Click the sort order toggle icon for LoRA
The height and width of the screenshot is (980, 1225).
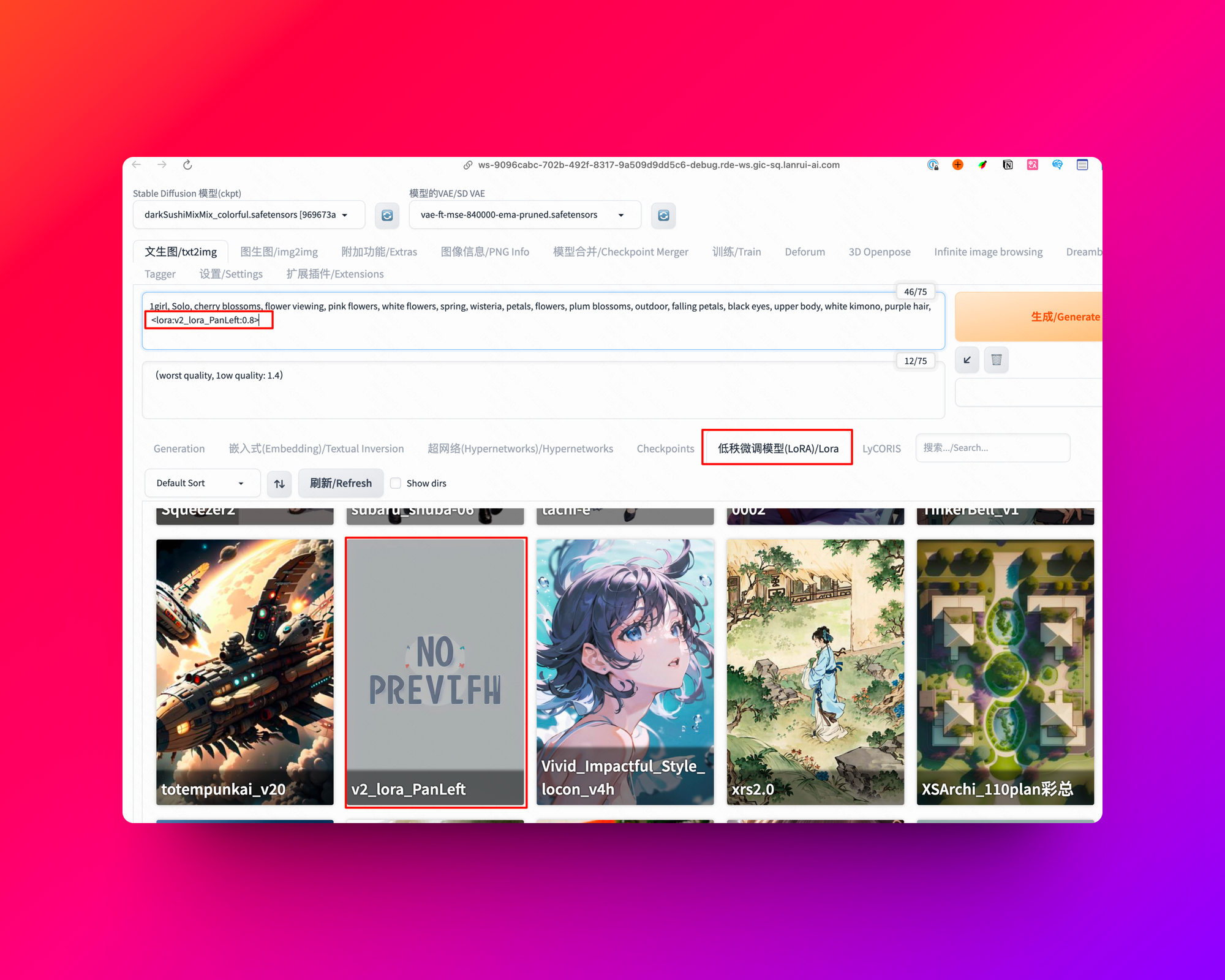click(x=280, y=483)
